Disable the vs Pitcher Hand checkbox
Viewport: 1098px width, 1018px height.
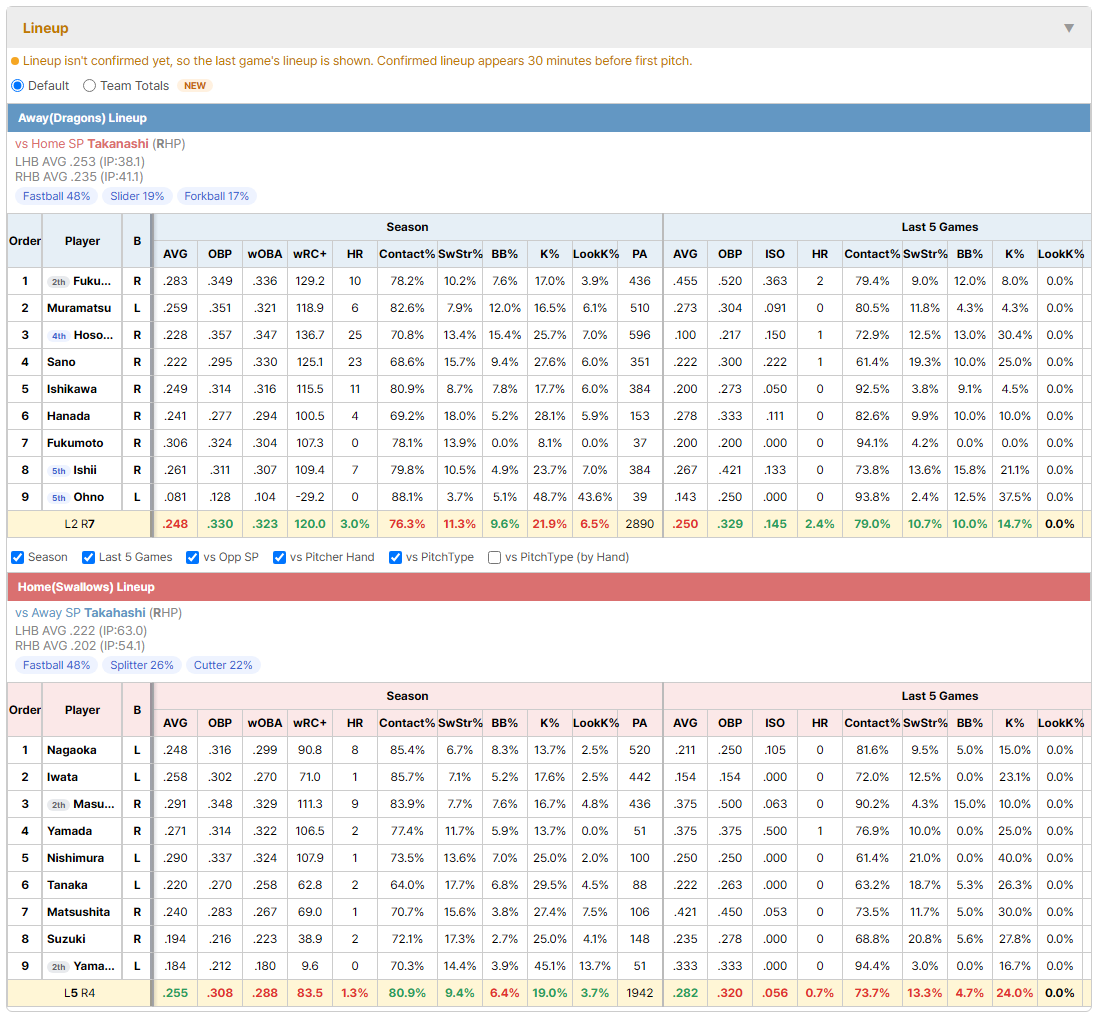279,557
